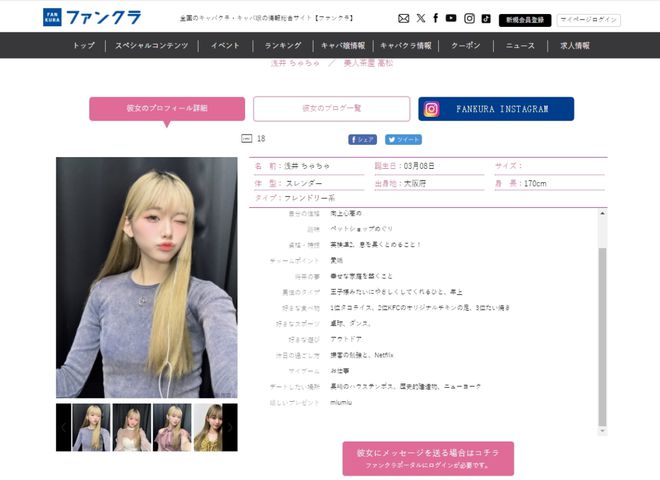The height and width of the screenshot is (480, 660).
Task: Click the large main profile photo
Action: point(146,277)
